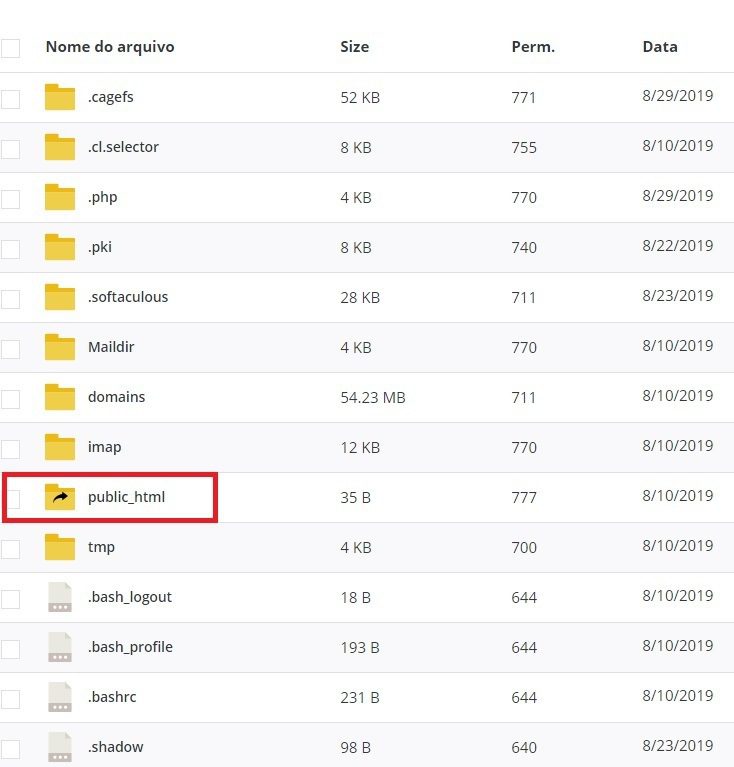Open the domains folder icon
This screenshot has width=734, height=767.
pyautogui.click(x=60, y=397)
